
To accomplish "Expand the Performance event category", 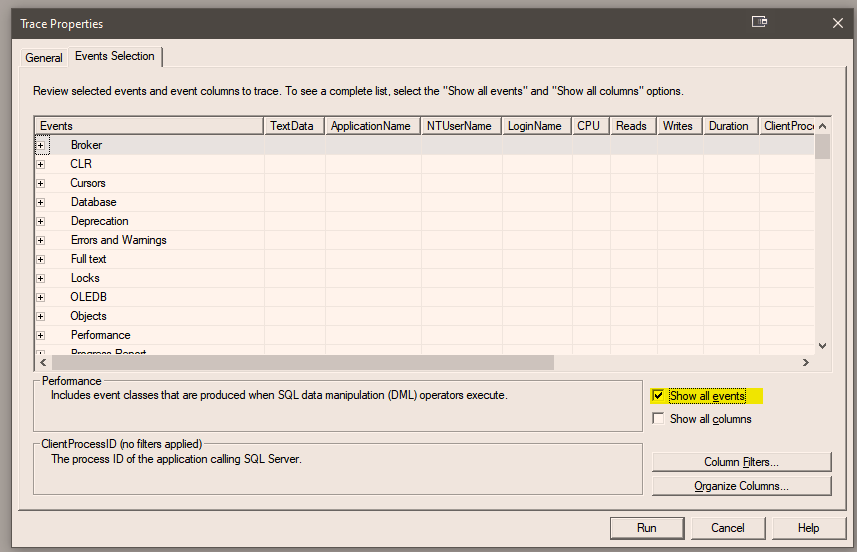I will pos(40,336).
